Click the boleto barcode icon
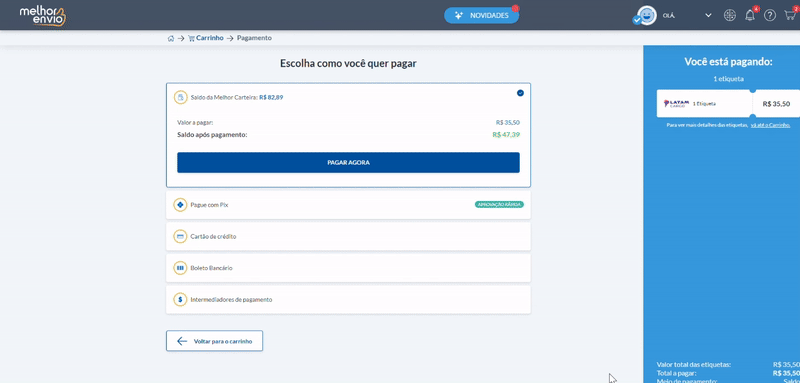The height and width of the screenshot is (383, 800). point(180,268)
